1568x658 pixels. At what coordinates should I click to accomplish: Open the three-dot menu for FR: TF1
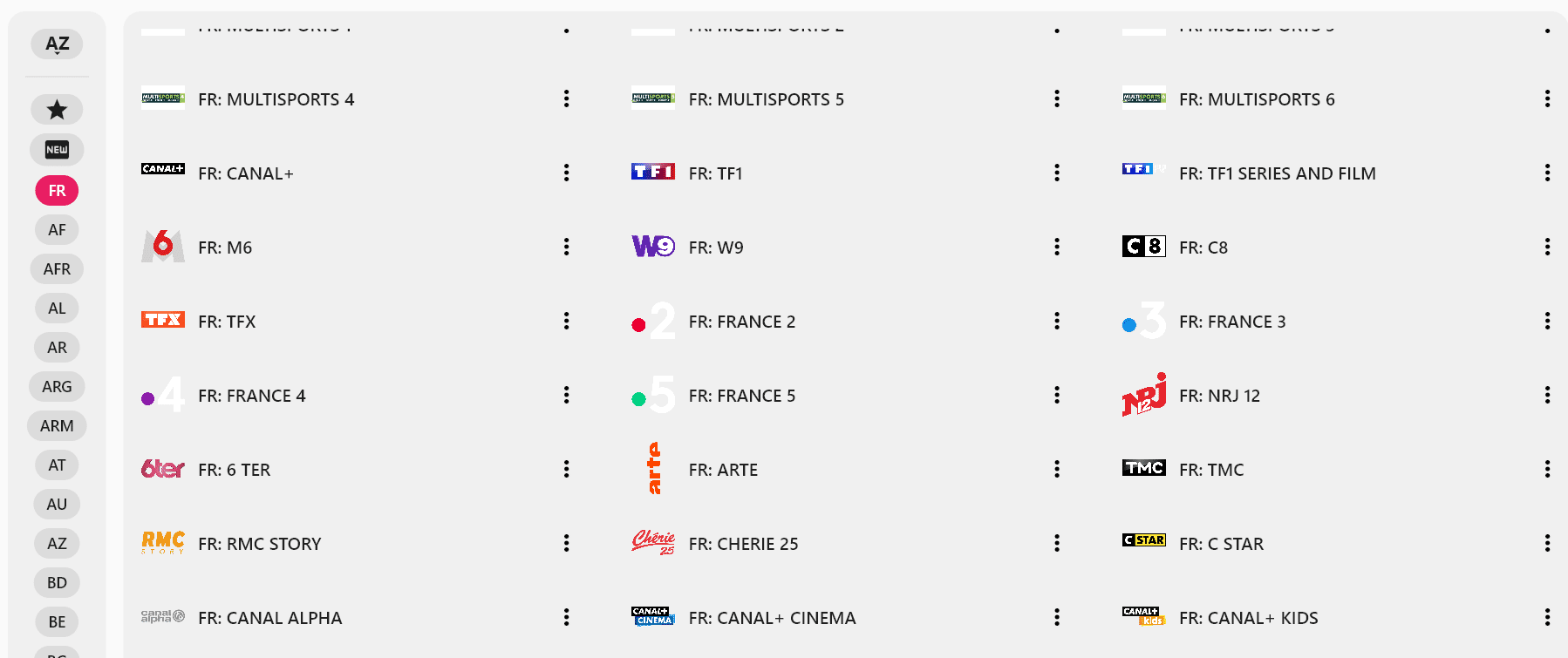(1056, 173)
